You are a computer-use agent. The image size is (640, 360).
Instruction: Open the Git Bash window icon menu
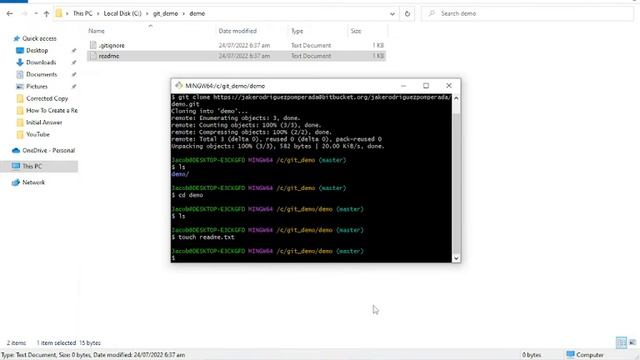[178, 86]
